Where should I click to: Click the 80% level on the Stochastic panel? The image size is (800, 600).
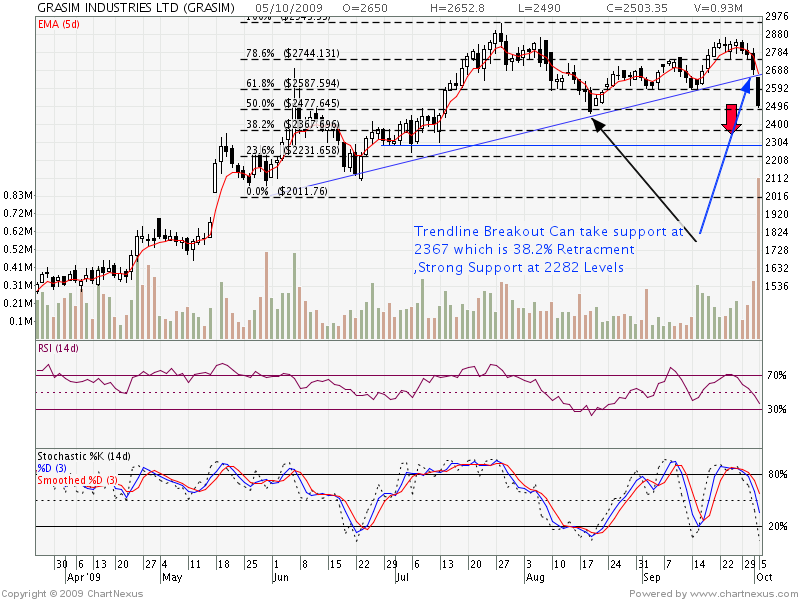(778, 474)
